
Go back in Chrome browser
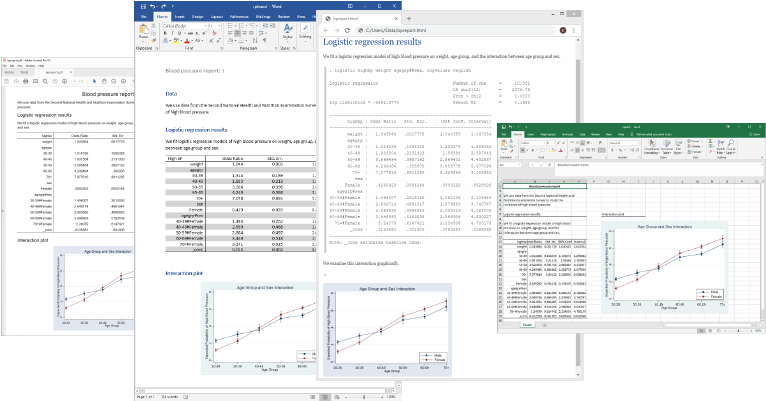(x=326, y=30)
